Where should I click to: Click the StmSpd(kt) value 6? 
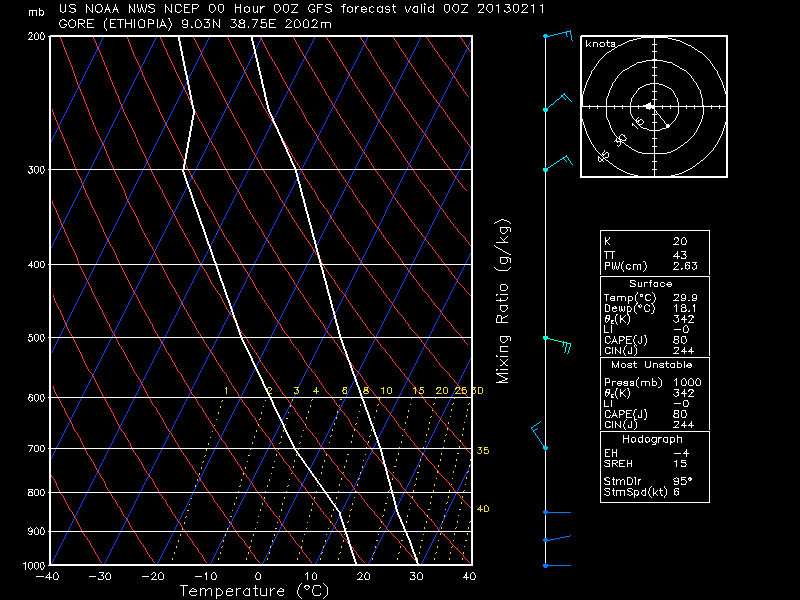coord(676,492)
